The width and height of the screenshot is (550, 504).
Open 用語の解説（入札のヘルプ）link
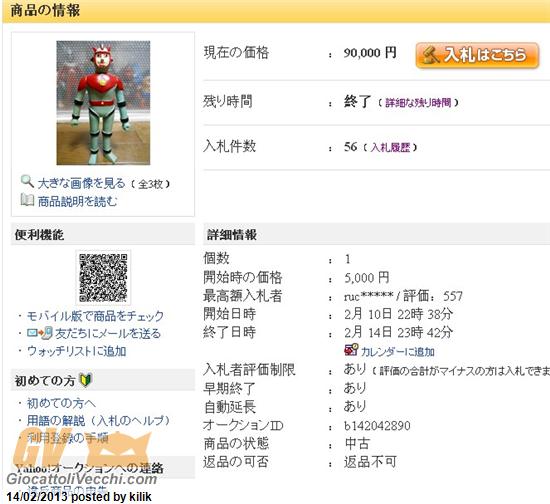[x=98, y=421]
